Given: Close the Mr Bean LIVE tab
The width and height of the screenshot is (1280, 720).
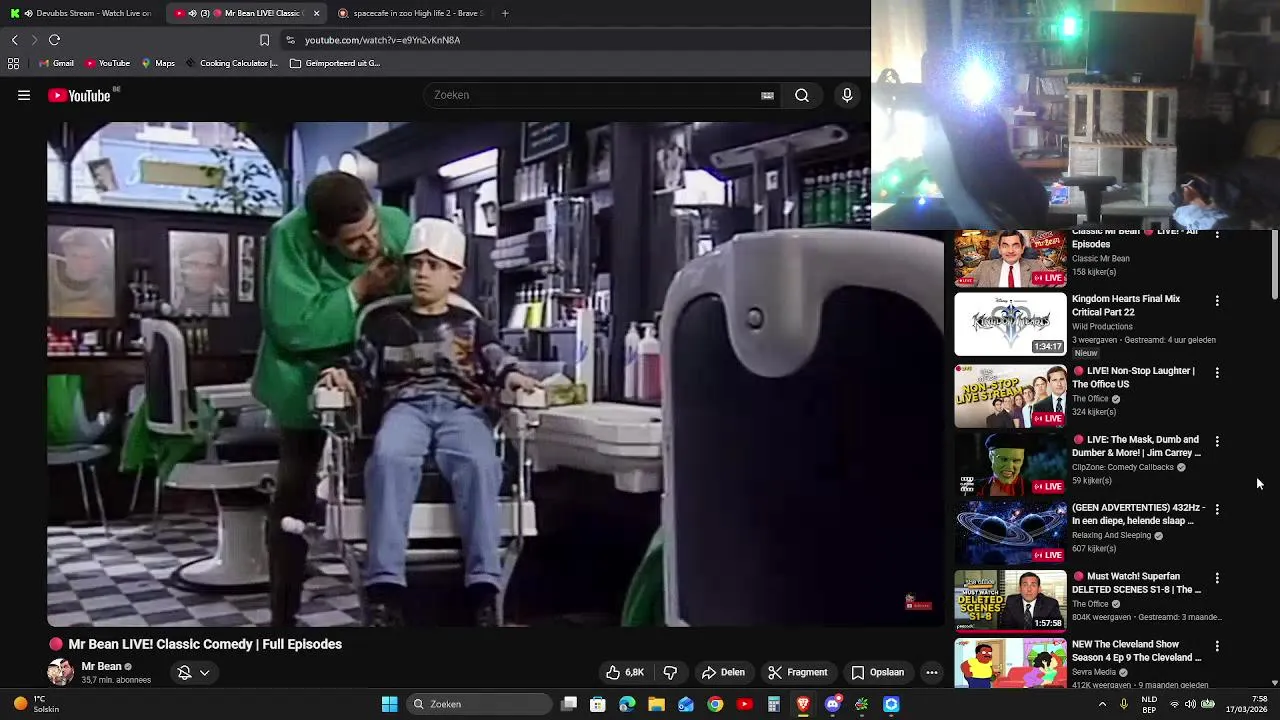Looking at the screenshot, I should click(316, 13).
